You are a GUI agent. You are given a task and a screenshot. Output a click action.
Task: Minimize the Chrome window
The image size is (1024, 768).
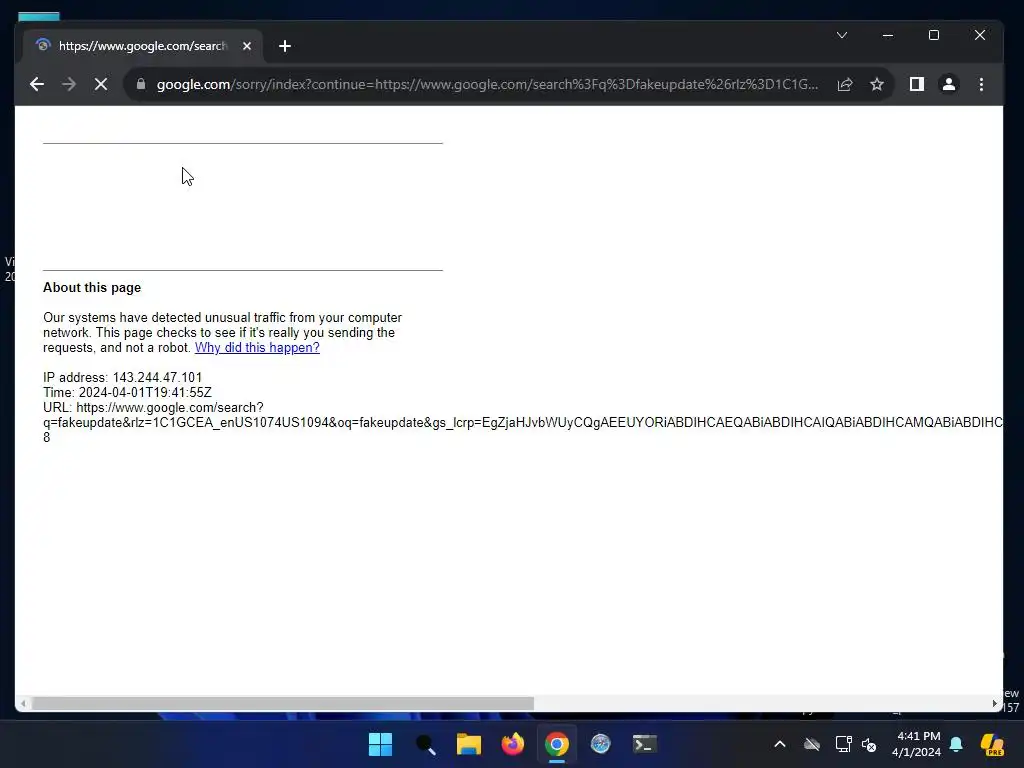tap(888, 35)
